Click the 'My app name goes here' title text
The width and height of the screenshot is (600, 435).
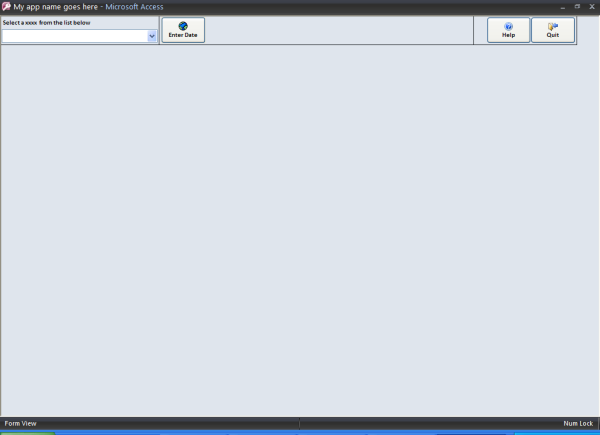55,7
